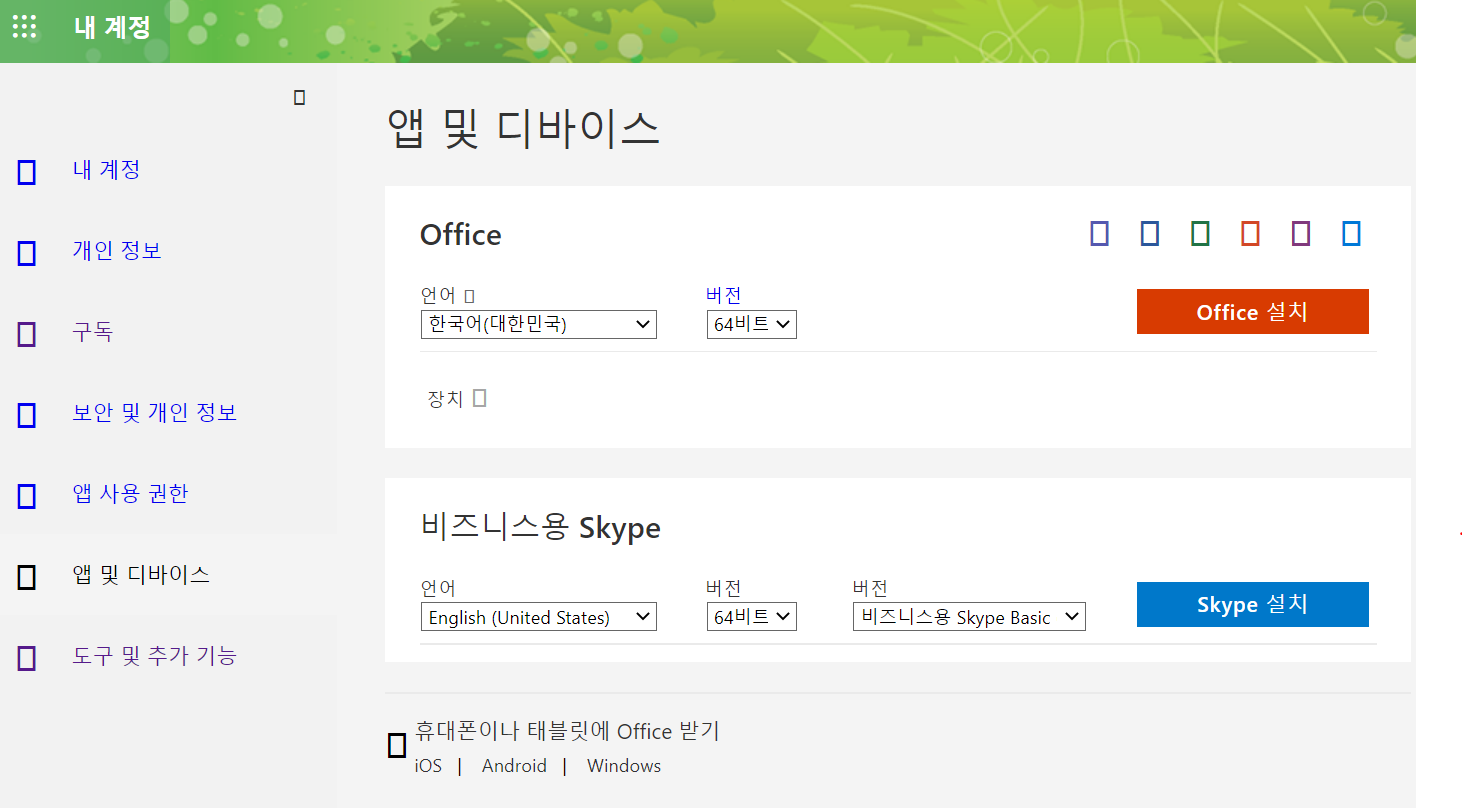Click the Skype 설치 button
1462x808 pixels.
click(x=1253, y=605)
